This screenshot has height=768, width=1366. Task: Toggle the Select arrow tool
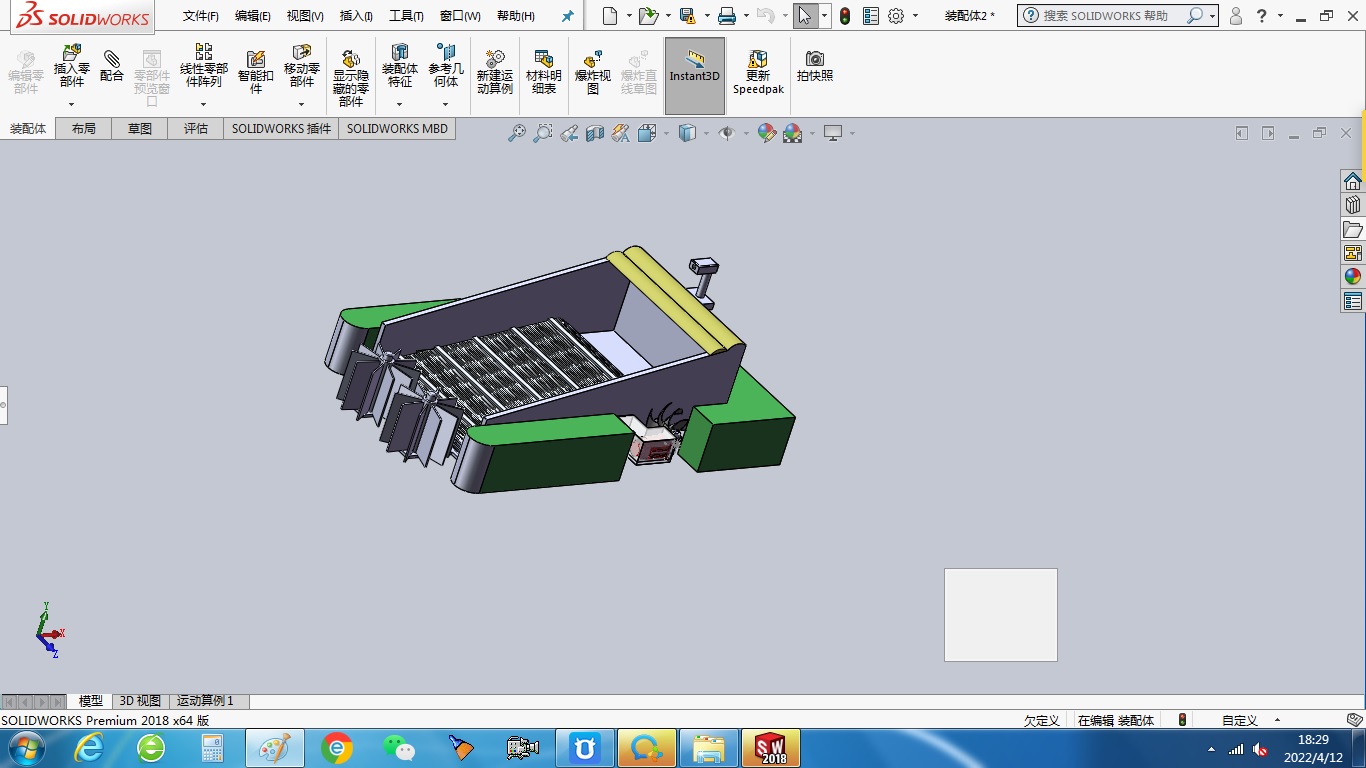click(x=806, y=16)
